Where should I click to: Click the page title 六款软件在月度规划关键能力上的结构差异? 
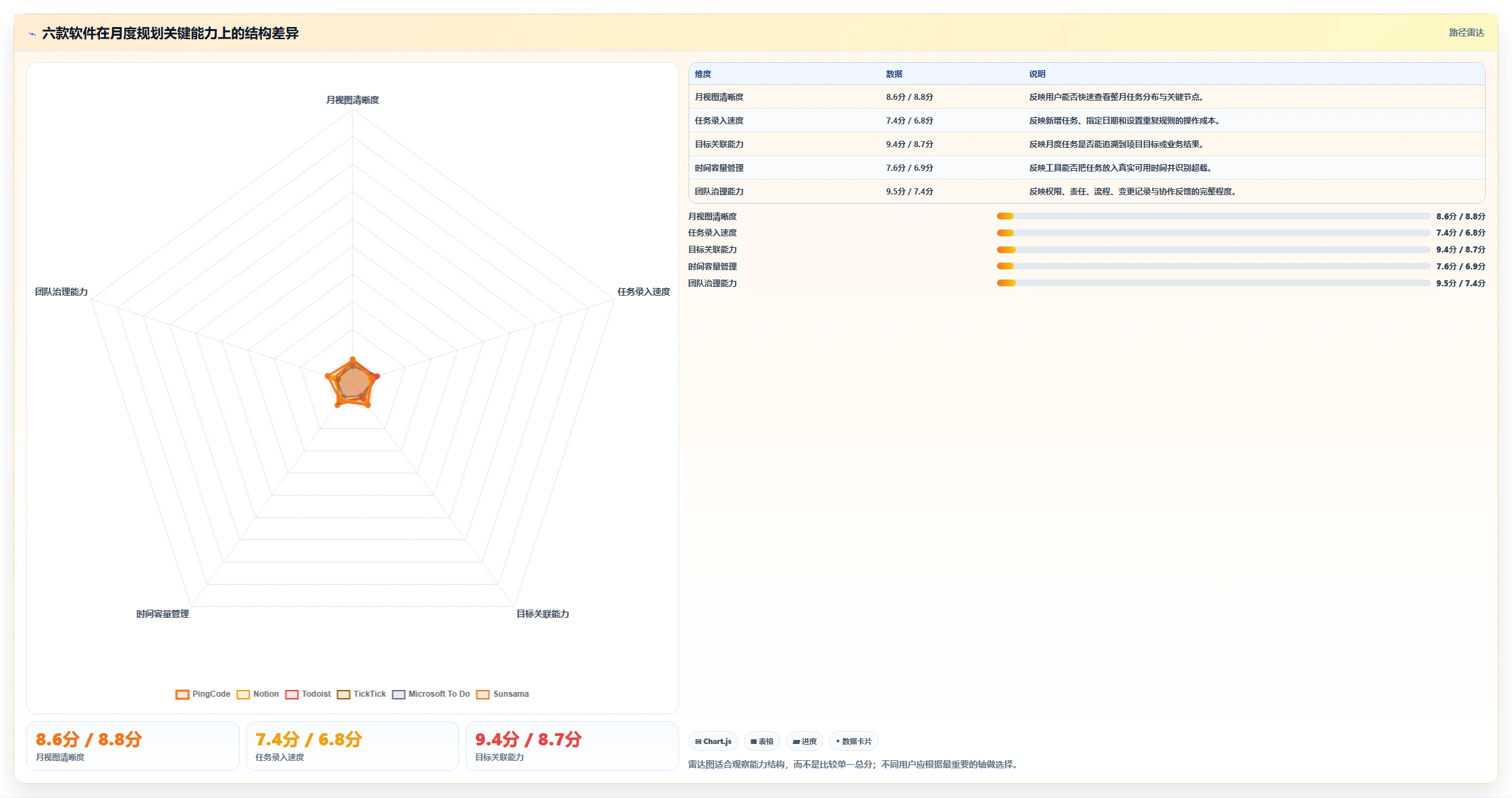170,33
